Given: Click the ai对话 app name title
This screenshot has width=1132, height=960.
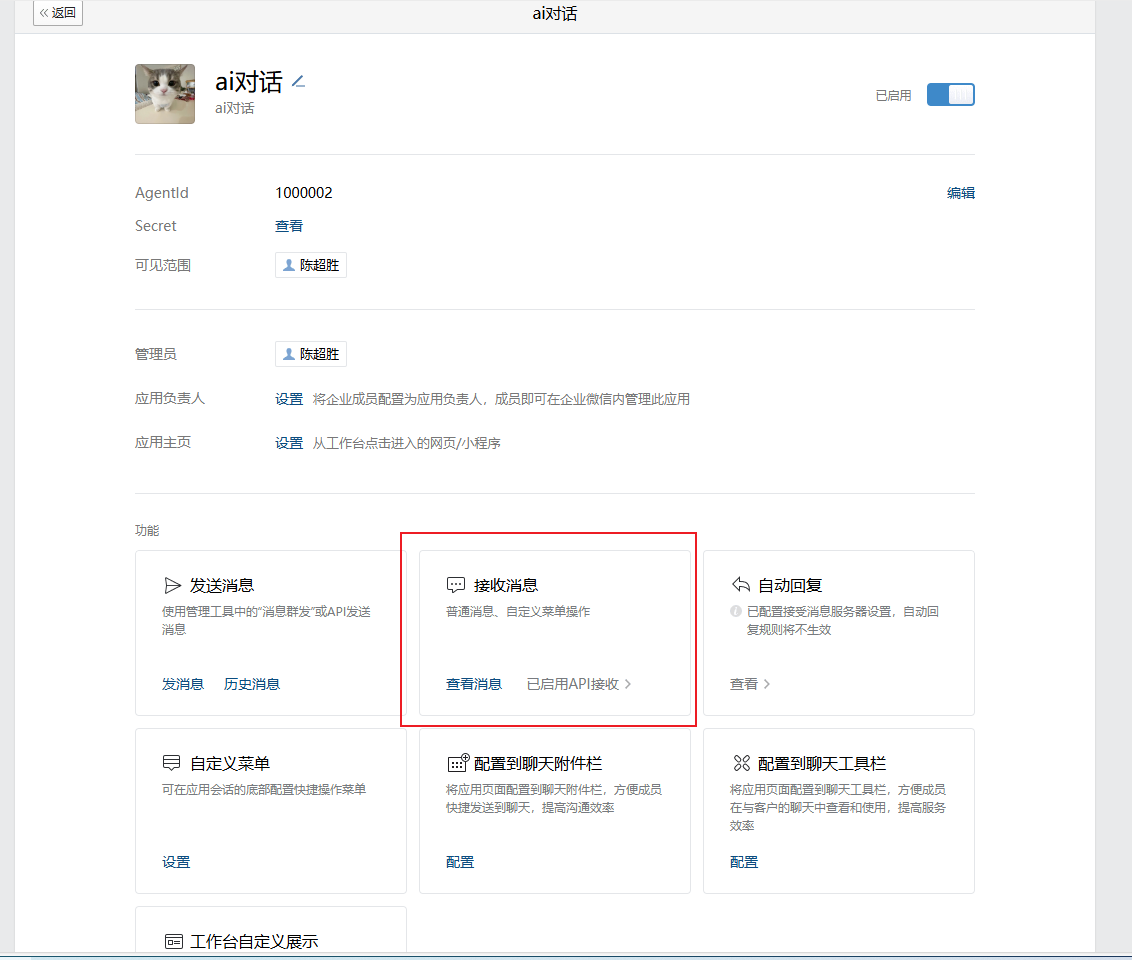Looking at the screenshot, I should click(248, 82).
